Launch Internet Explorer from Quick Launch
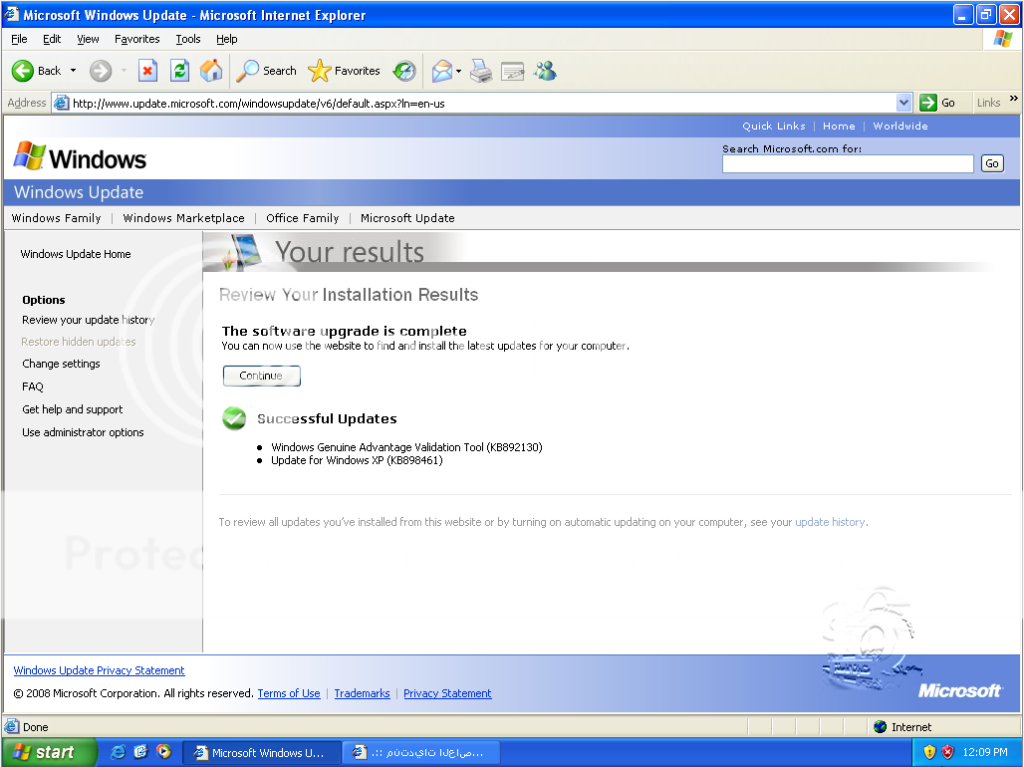 coord(118,752)
